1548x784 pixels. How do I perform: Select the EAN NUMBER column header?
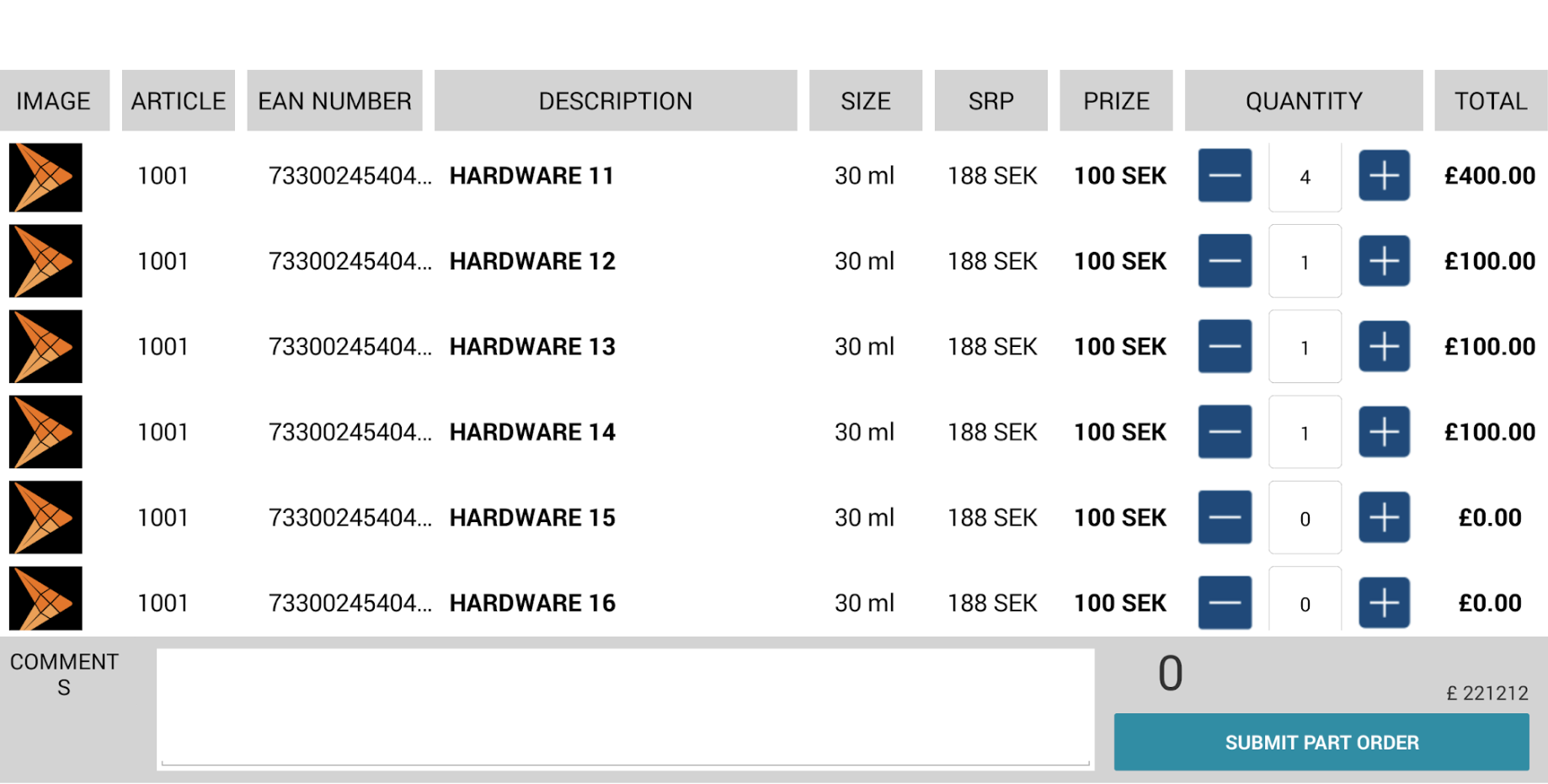(x=334, y=101)
